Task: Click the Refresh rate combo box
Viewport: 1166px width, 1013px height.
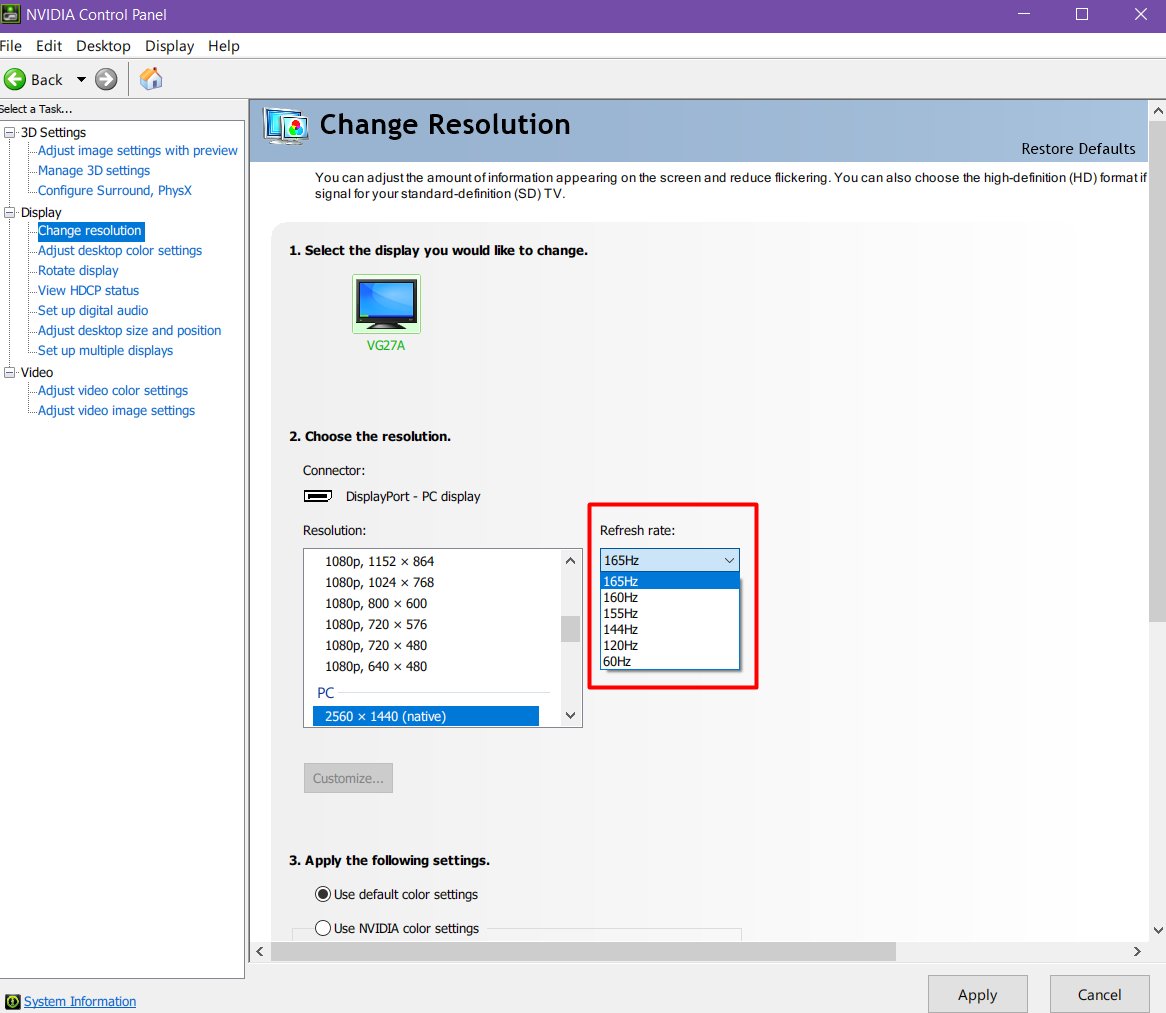Action: click(x=669, y=560)
